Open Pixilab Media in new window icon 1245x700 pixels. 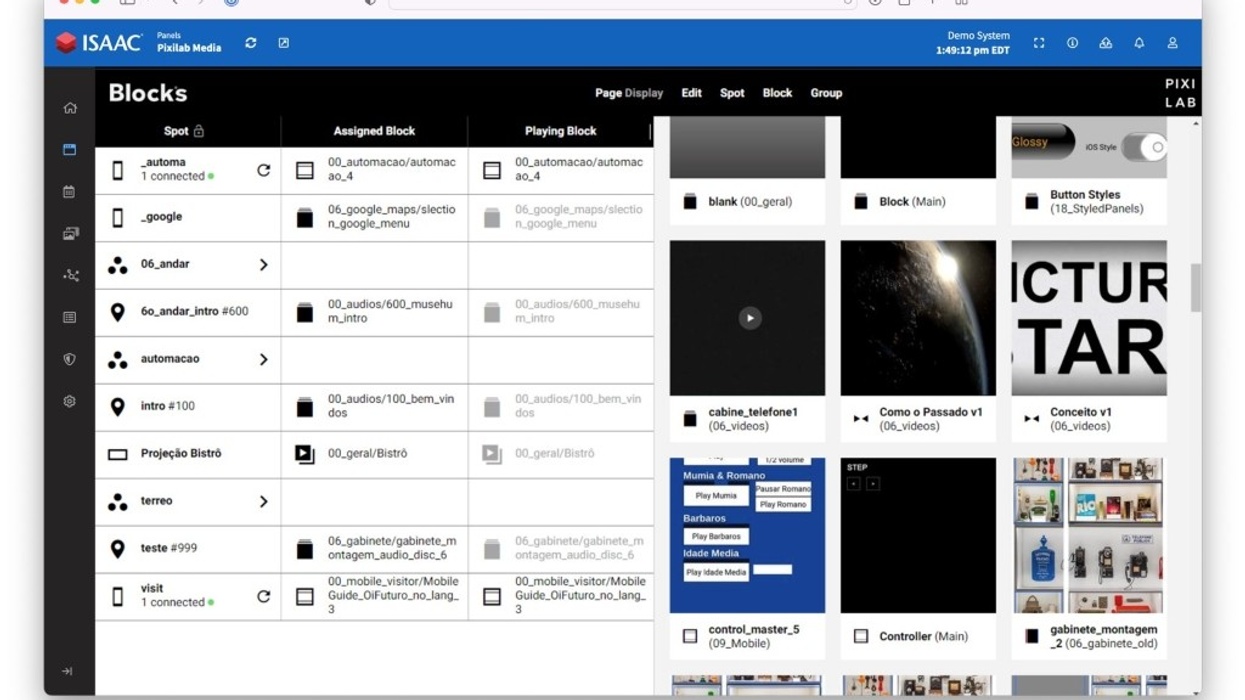click(283, 43)
